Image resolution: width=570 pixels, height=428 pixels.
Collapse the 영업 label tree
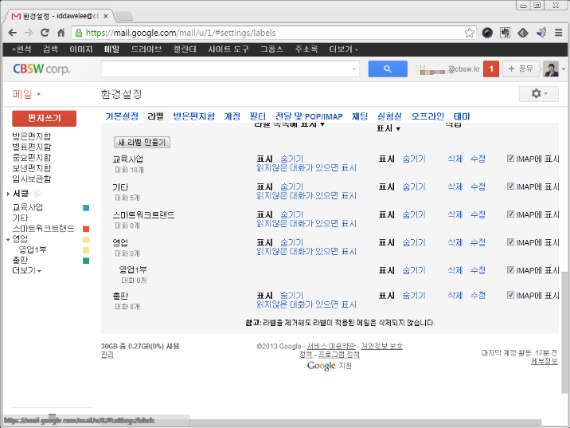[x=8, y=239]
